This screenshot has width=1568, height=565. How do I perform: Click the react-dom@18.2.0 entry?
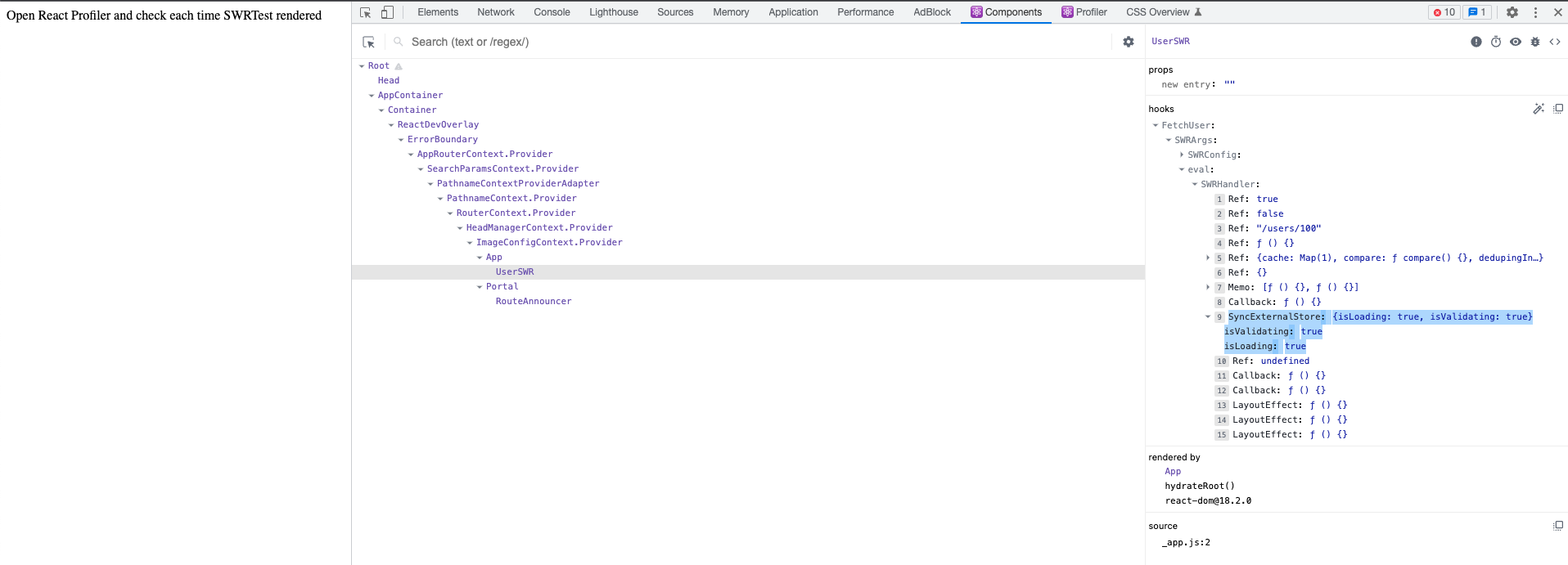(1208, 500)
